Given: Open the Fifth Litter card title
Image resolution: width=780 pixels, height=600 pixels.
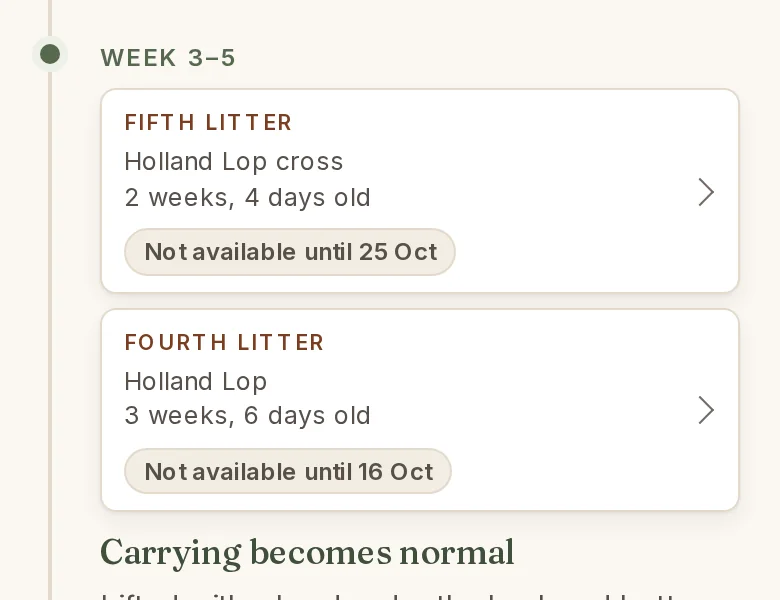Looking at the screenshot, I should coord(208,122).
